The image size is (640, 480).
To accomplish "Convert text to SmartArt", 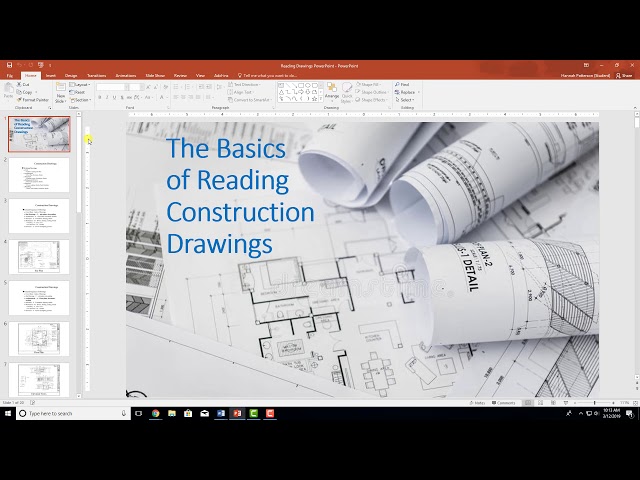I will (x=249, y=100).
